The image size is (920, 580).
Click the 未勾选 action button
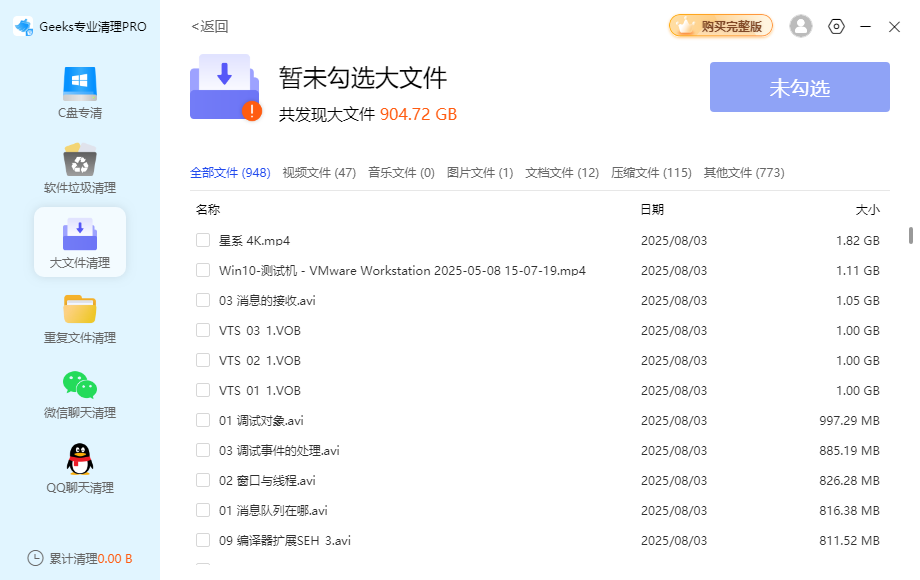click(800, 87)
